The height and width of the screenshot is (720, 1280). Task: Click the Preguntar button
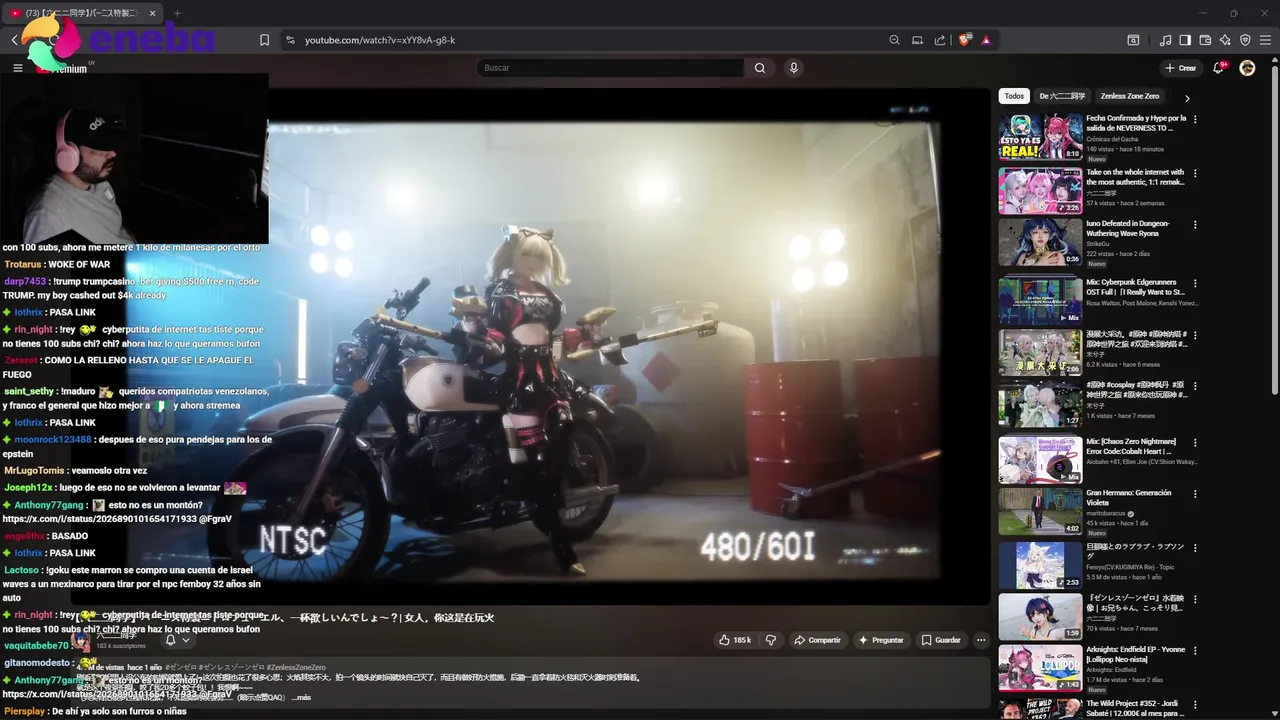click(880, 640)
